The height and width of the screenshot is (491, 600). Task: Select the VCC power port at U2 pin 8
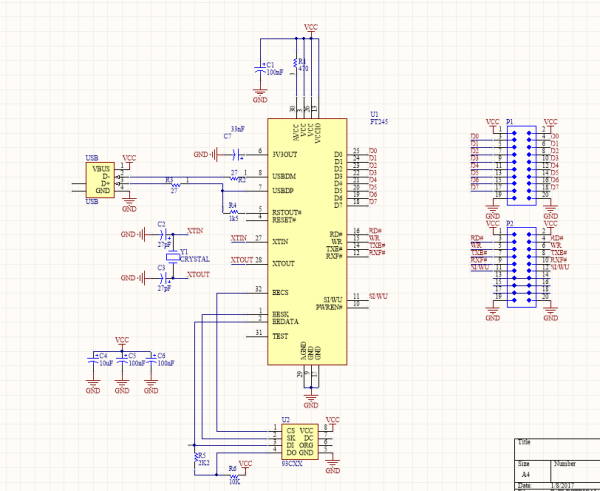pyautogui.click(x=333, y=423)
